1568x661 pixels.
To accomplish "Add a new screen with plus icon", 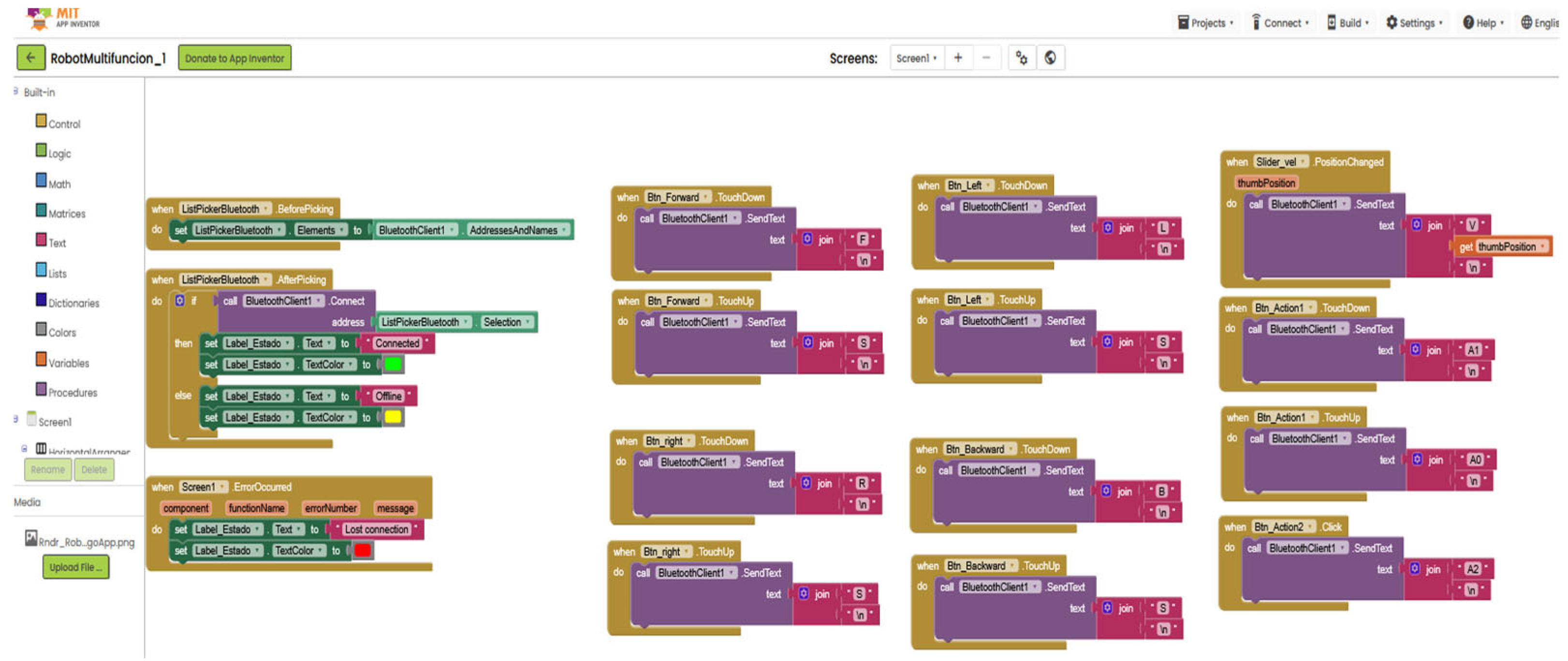I will [x=958, y=58].
